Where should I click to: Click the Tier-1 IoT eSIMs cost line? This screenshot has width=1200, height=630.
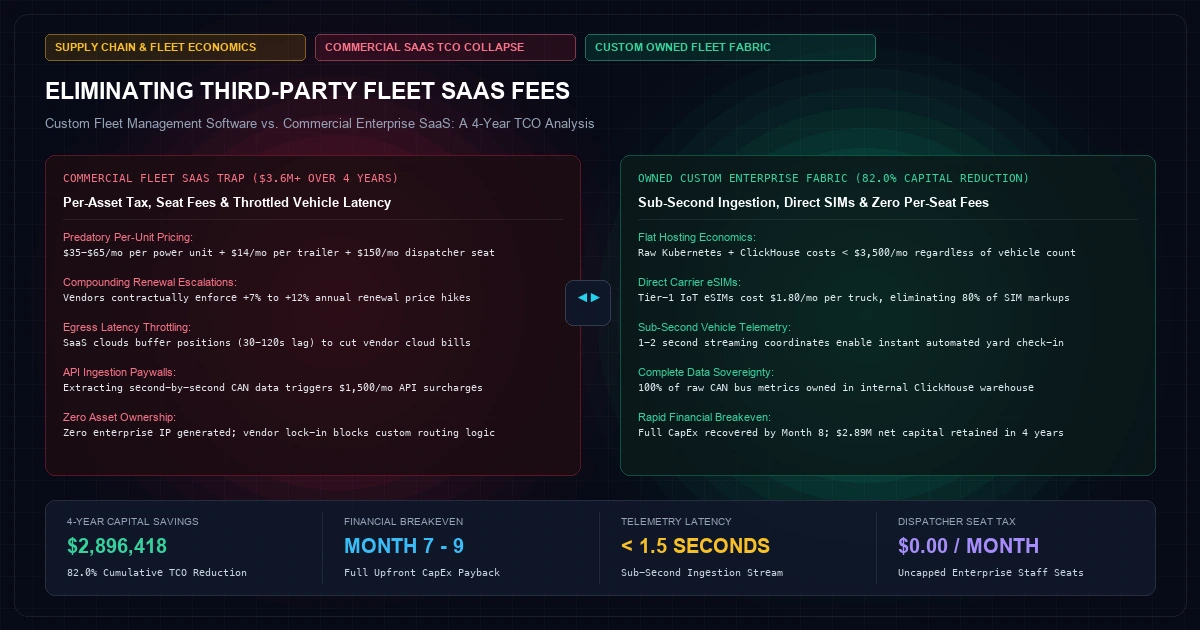[x=854, y=298]
